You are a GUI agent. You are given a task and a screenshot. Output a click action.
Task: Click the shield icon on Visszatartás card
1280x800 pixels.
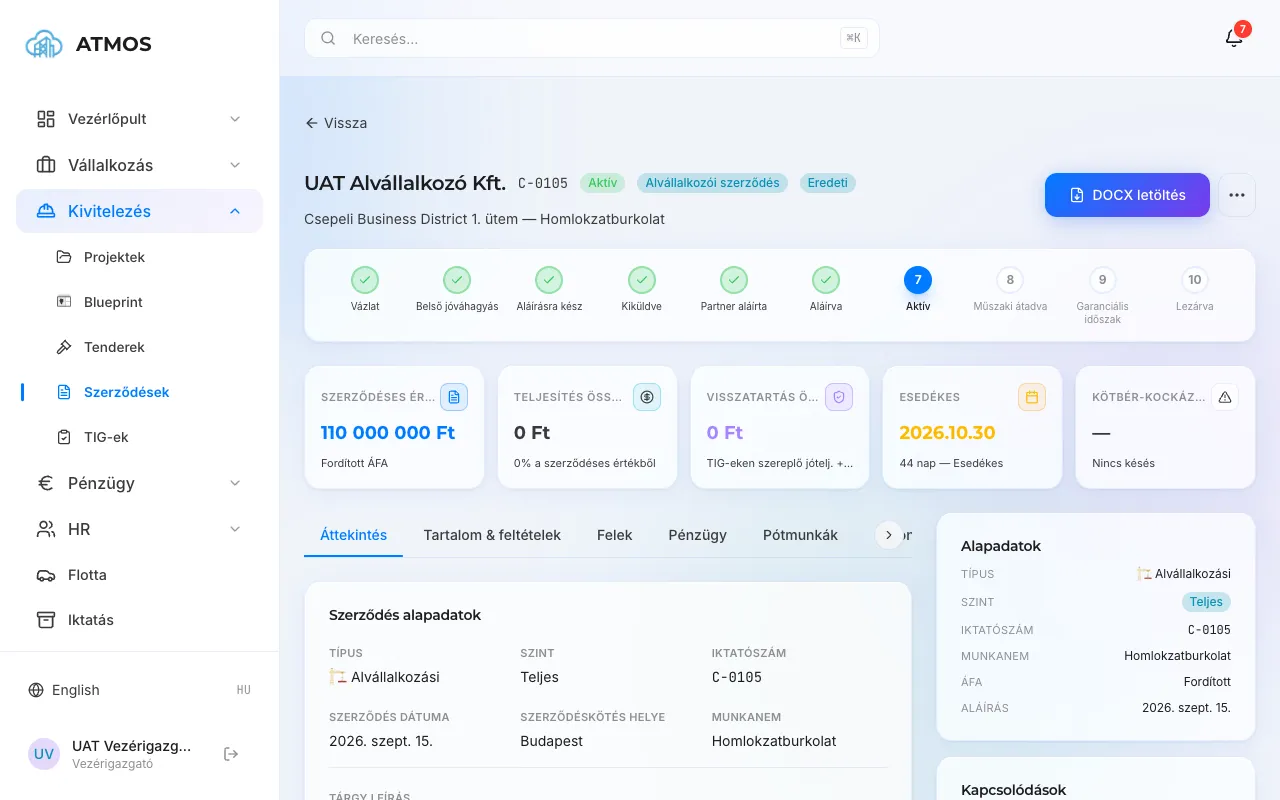(x=839, y=397)
